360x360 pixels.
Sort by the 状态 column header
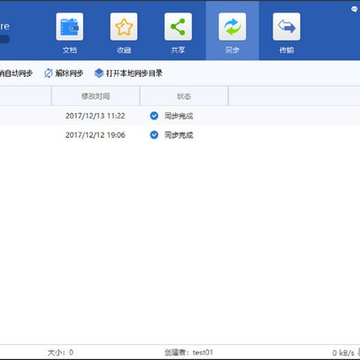tap(184, 96)
